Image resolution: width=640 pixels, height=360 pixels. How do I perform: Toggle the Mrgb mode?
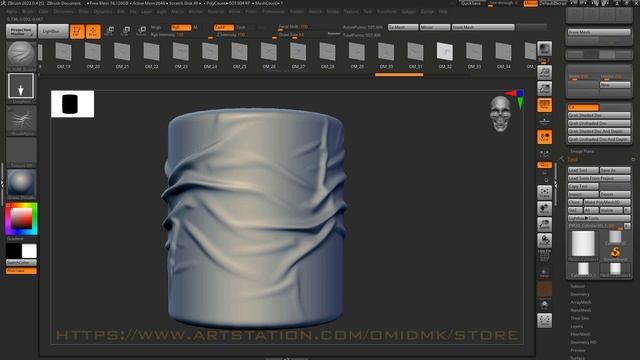156,27
